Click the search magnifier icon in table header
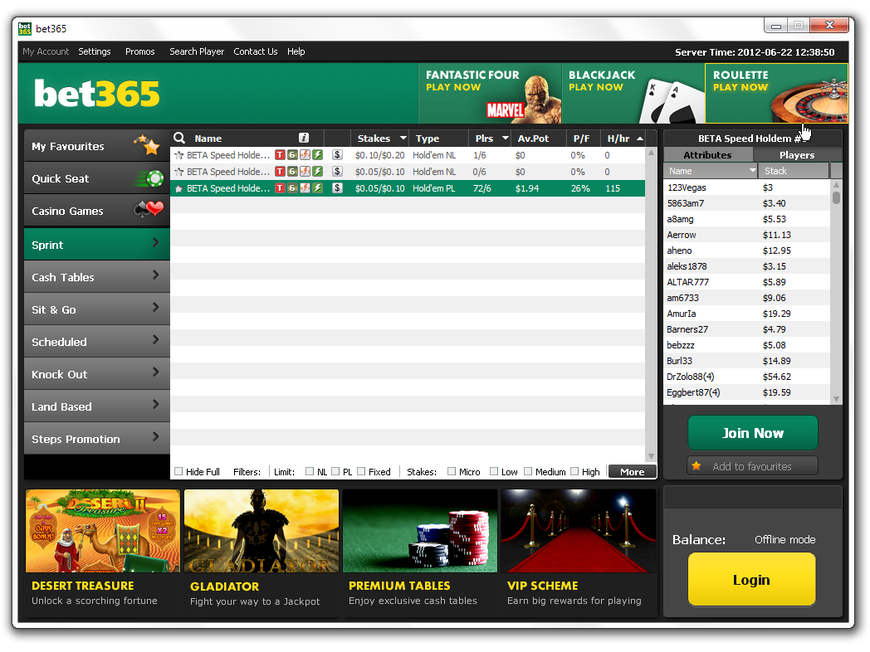Viewport: 870px width, 652px height. [x=180, y=138]
